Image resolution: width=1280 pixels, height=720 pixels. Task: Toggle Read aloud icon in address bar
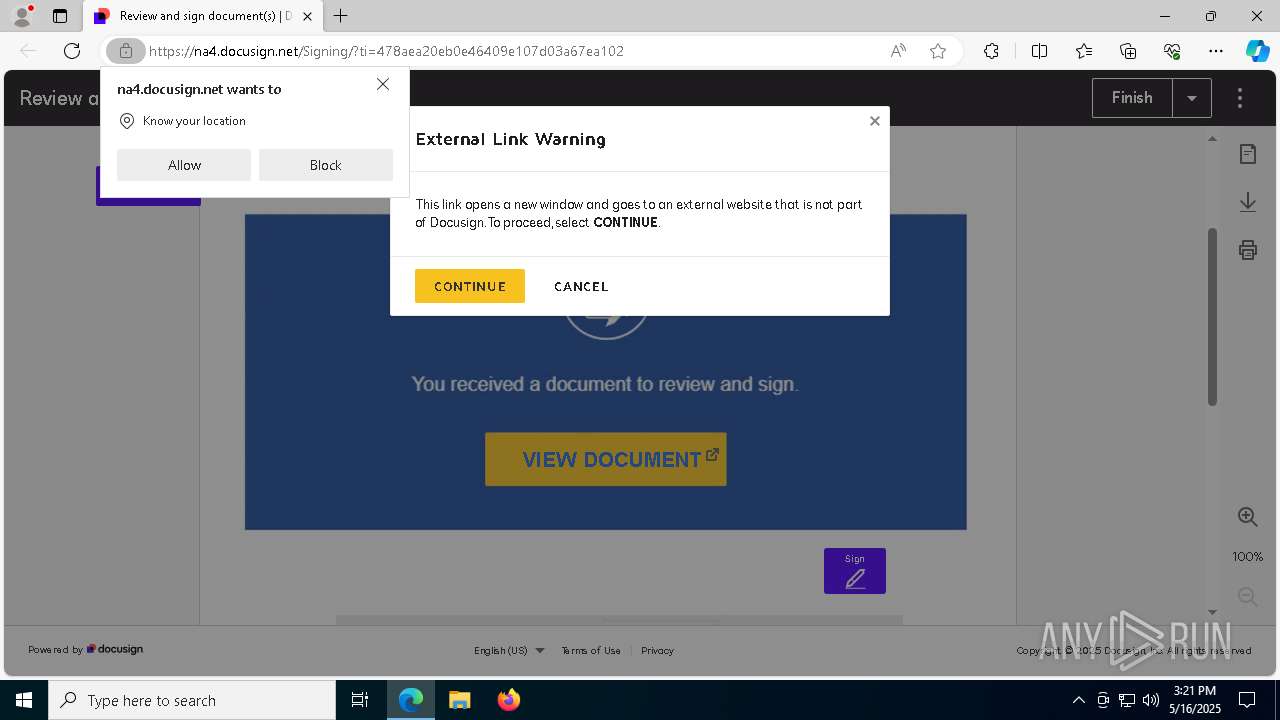tap(898, 51)
